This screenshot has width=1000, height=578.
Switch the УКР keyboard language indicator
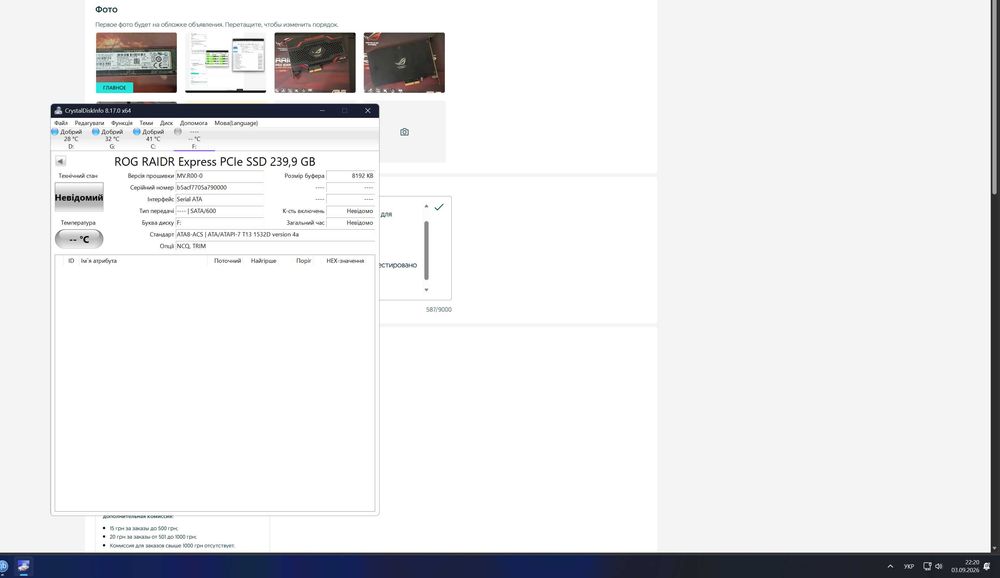pos(909,567)
